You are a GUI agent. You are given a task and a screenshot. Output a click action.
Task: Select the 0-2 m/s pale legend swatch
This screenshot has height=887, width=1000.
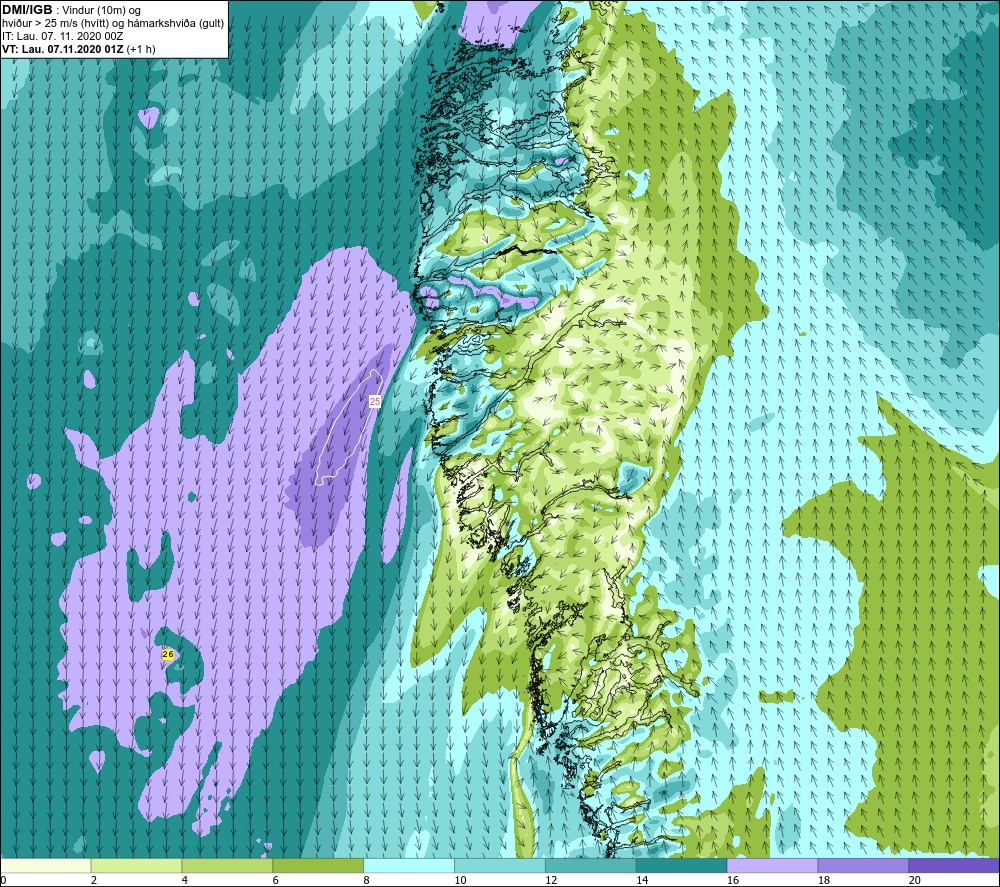(46, 865)
